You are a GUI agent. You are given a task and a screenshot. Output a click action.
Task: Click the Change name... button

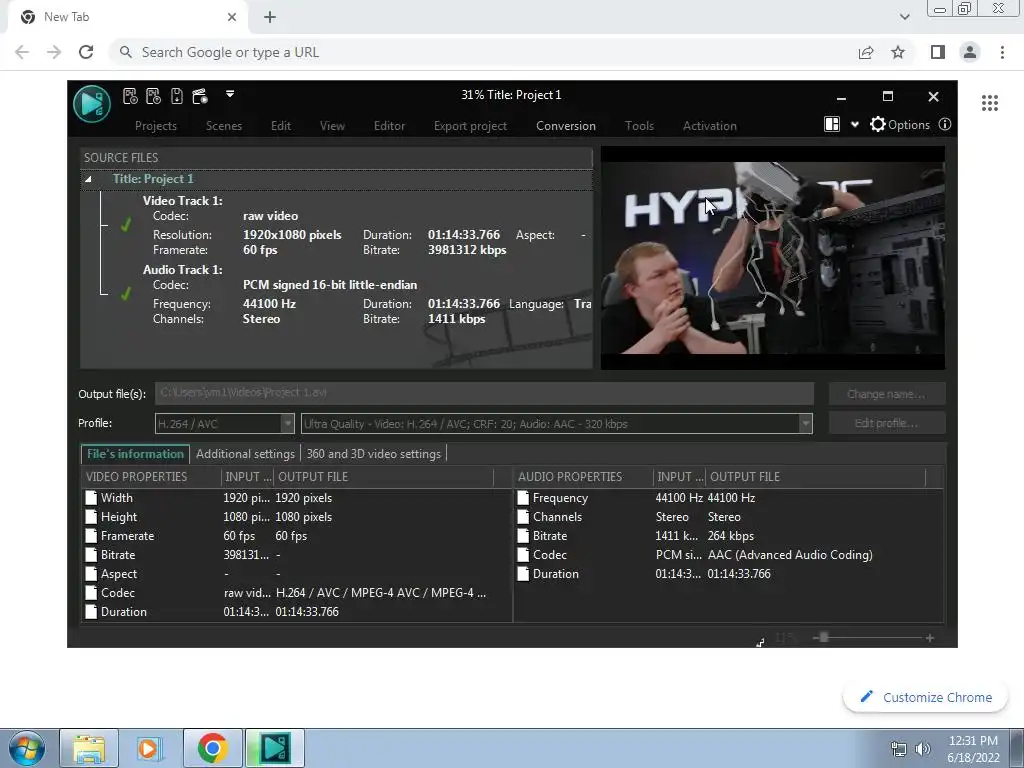886,394
